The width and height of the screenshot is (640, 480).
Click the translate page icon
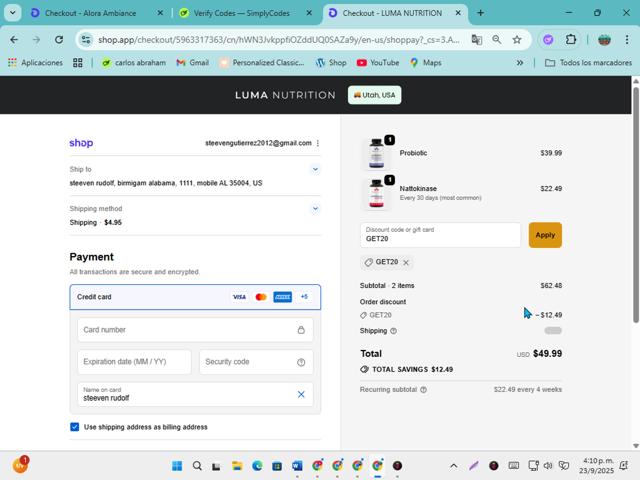[477, 40]
